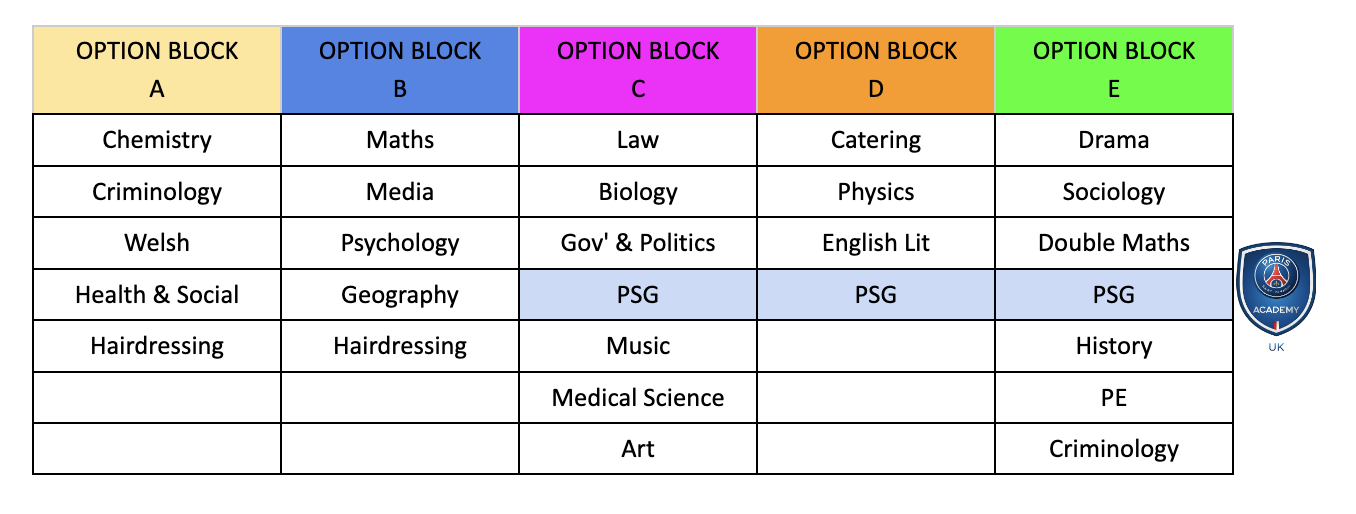
Task: Select the PSG cell under Block D
Action: click(x=876, y=295)
